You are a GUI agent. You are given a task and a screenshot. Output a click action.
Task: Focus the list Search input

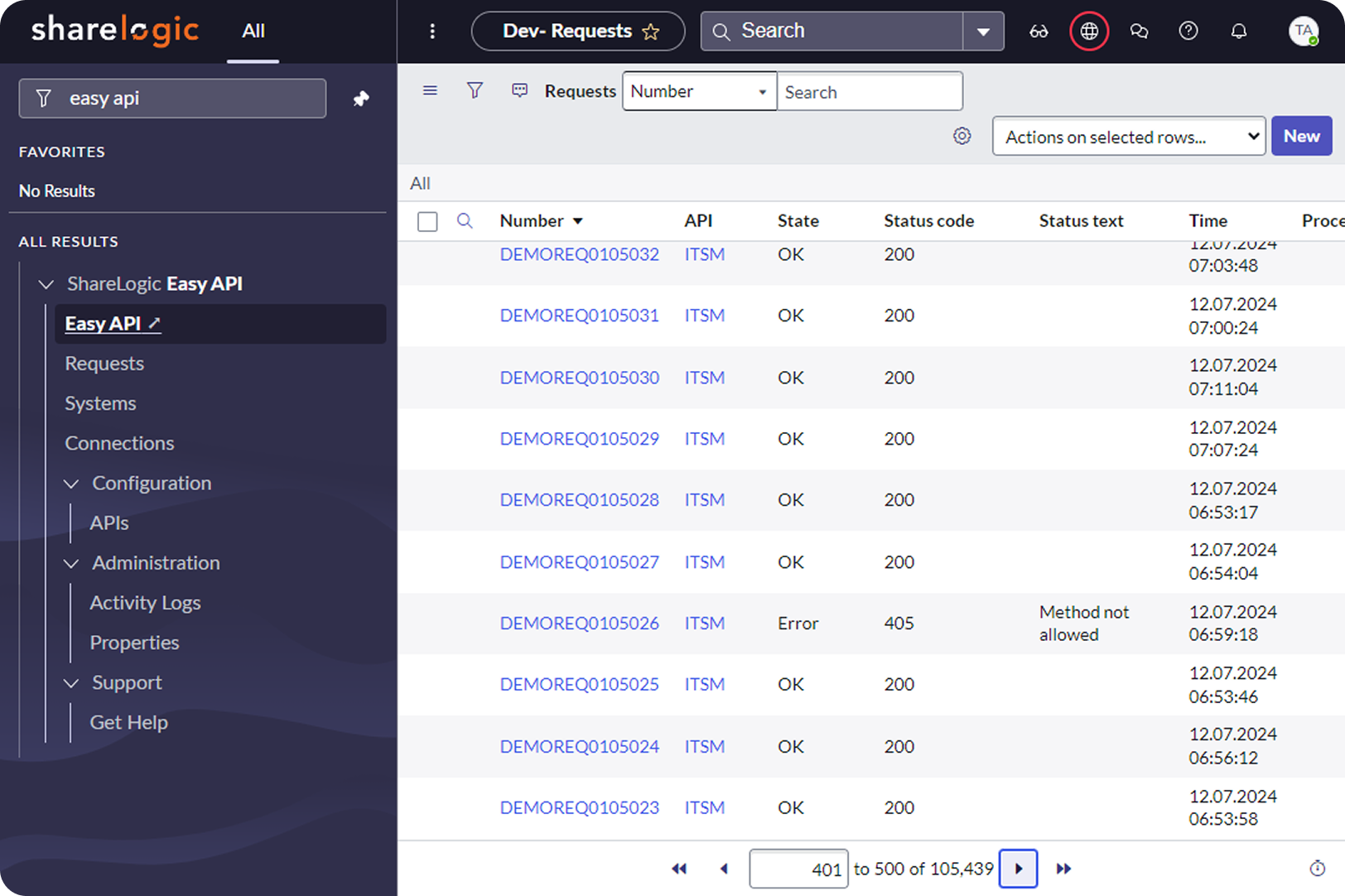pyautogui.click(x=870, y=91)
